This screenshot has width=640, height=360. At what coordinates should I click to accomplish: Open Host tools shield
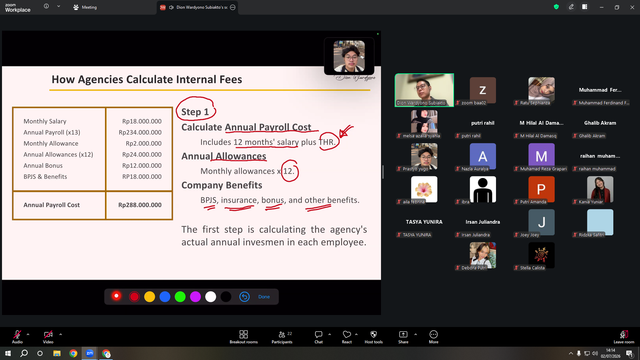pyautogui.click(x=373, y=337)
